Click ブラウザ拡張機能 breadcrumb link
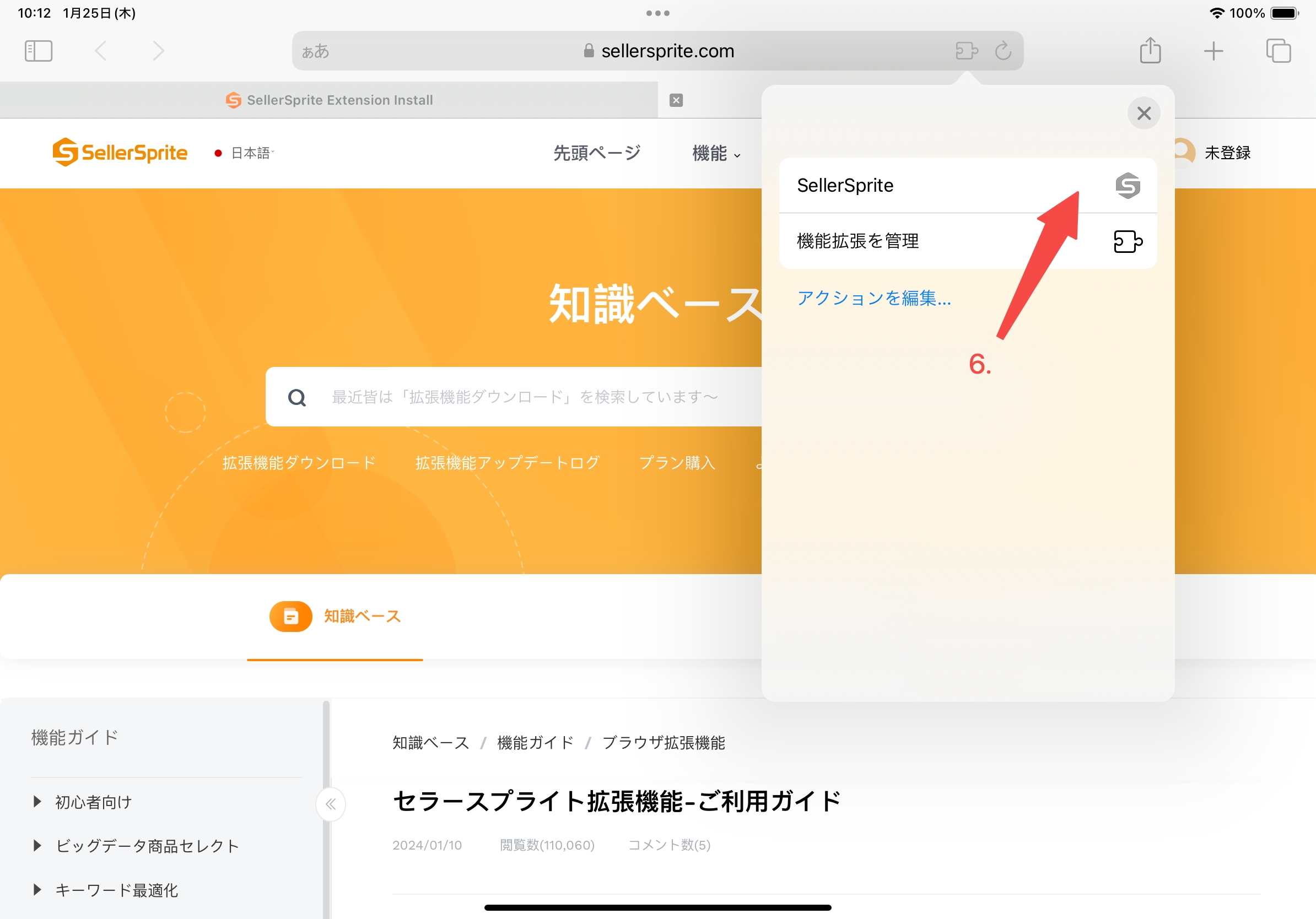This screenshot has width=1316, height=919. coord(664,743)
